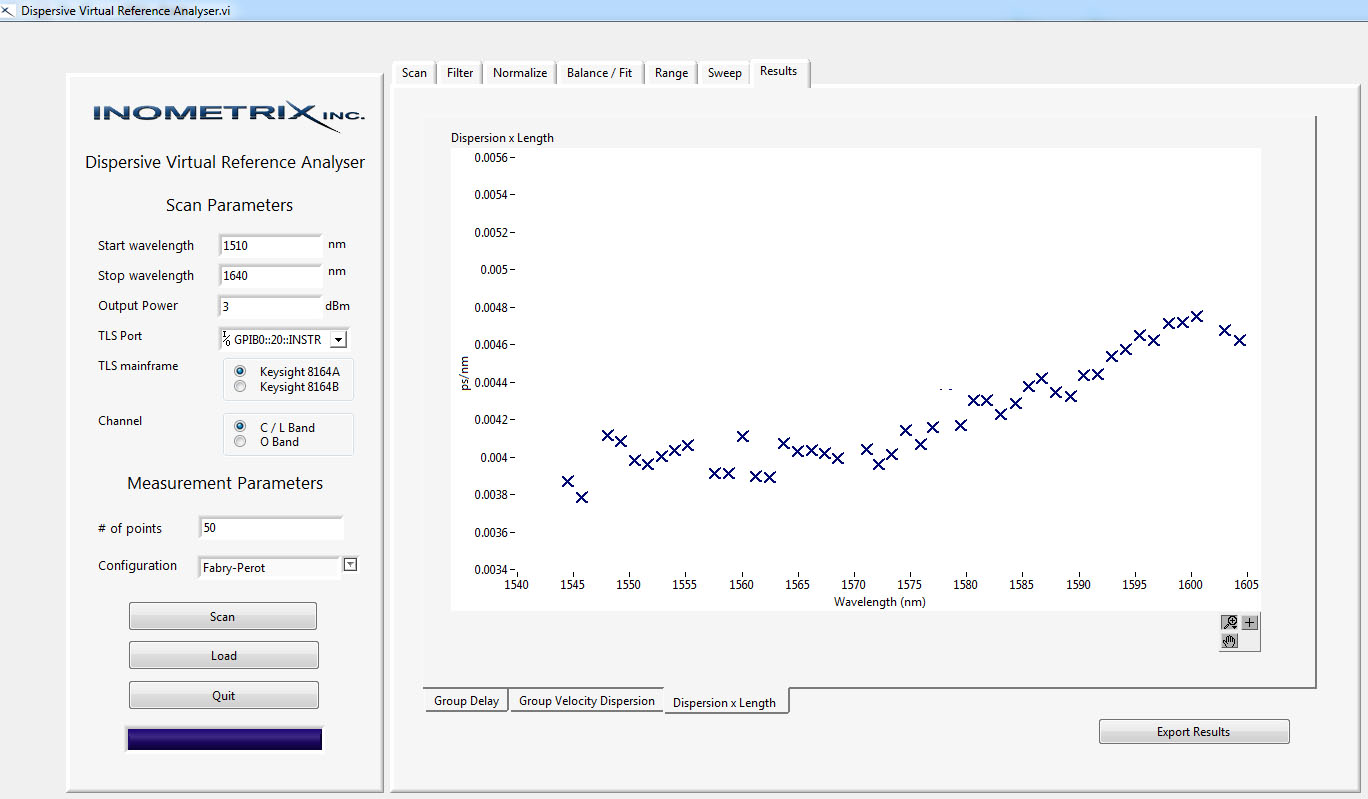Click the LabVIEW VI title bar icon
The width and height of the screenshot is (1368, 799).
point(9,11)
